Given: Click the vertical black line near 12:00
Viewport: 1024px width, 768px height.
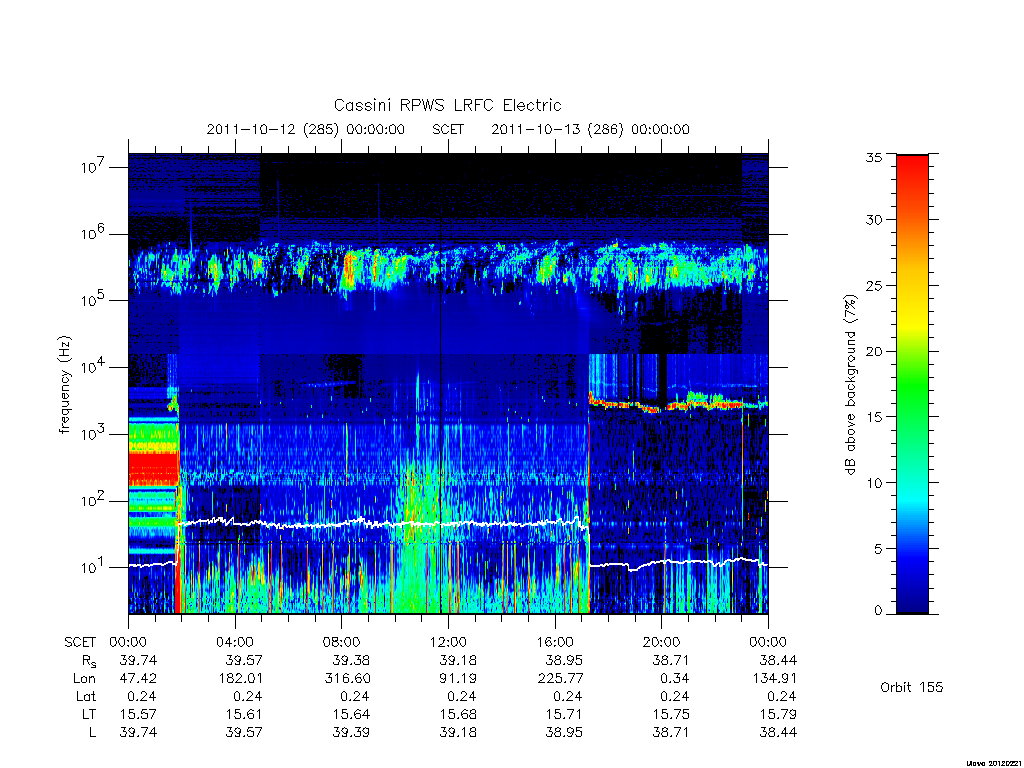Looking at the screenshot, I should [x=441, y=383].
